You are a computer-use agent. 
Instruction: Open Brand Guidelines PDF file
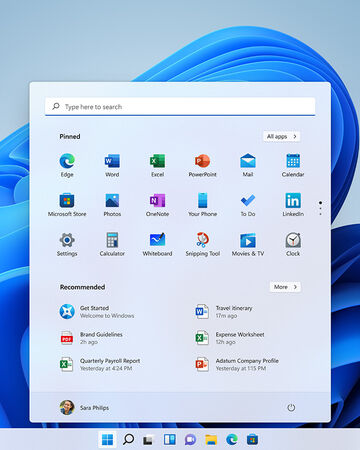click(x=91, y=338)
